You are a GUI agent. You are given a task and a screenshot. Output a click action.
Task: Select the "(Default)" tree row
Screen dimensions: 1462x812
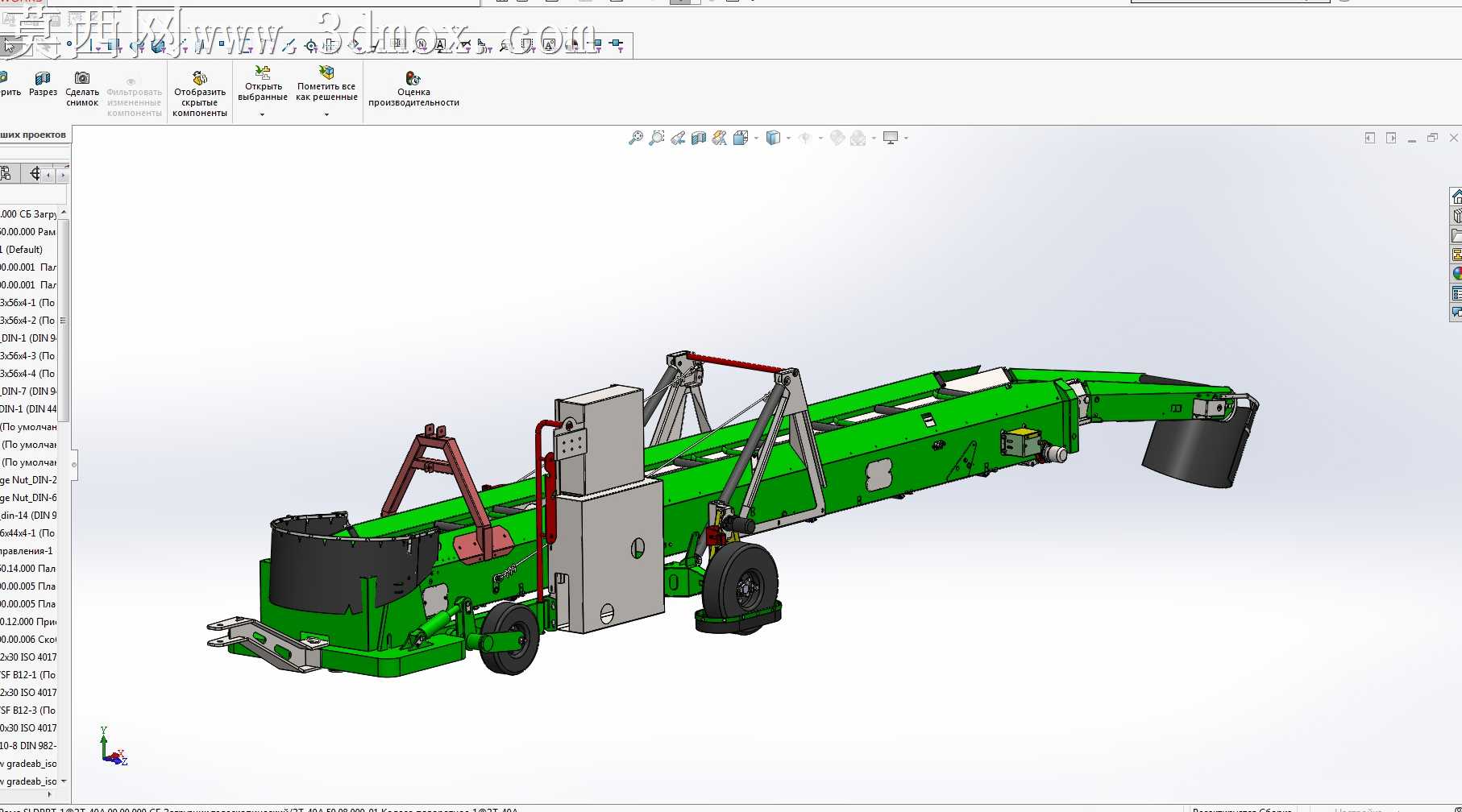click(28, 250)
